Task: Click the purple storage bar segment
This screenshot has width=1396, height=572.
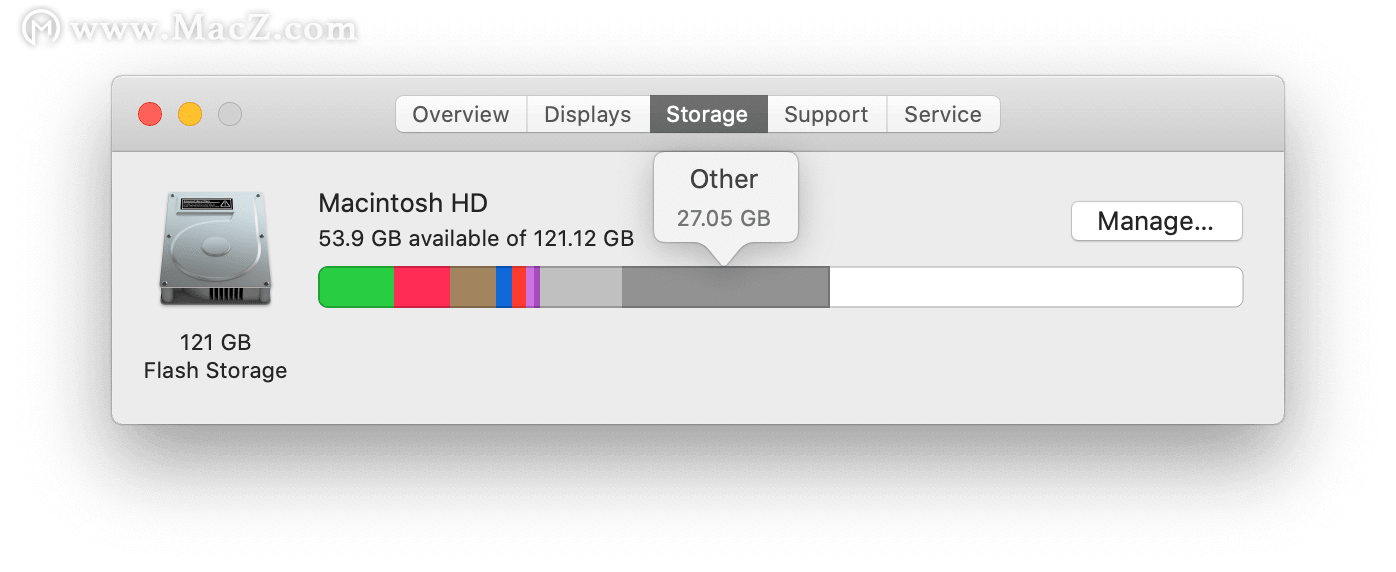Action: (536, 287)
